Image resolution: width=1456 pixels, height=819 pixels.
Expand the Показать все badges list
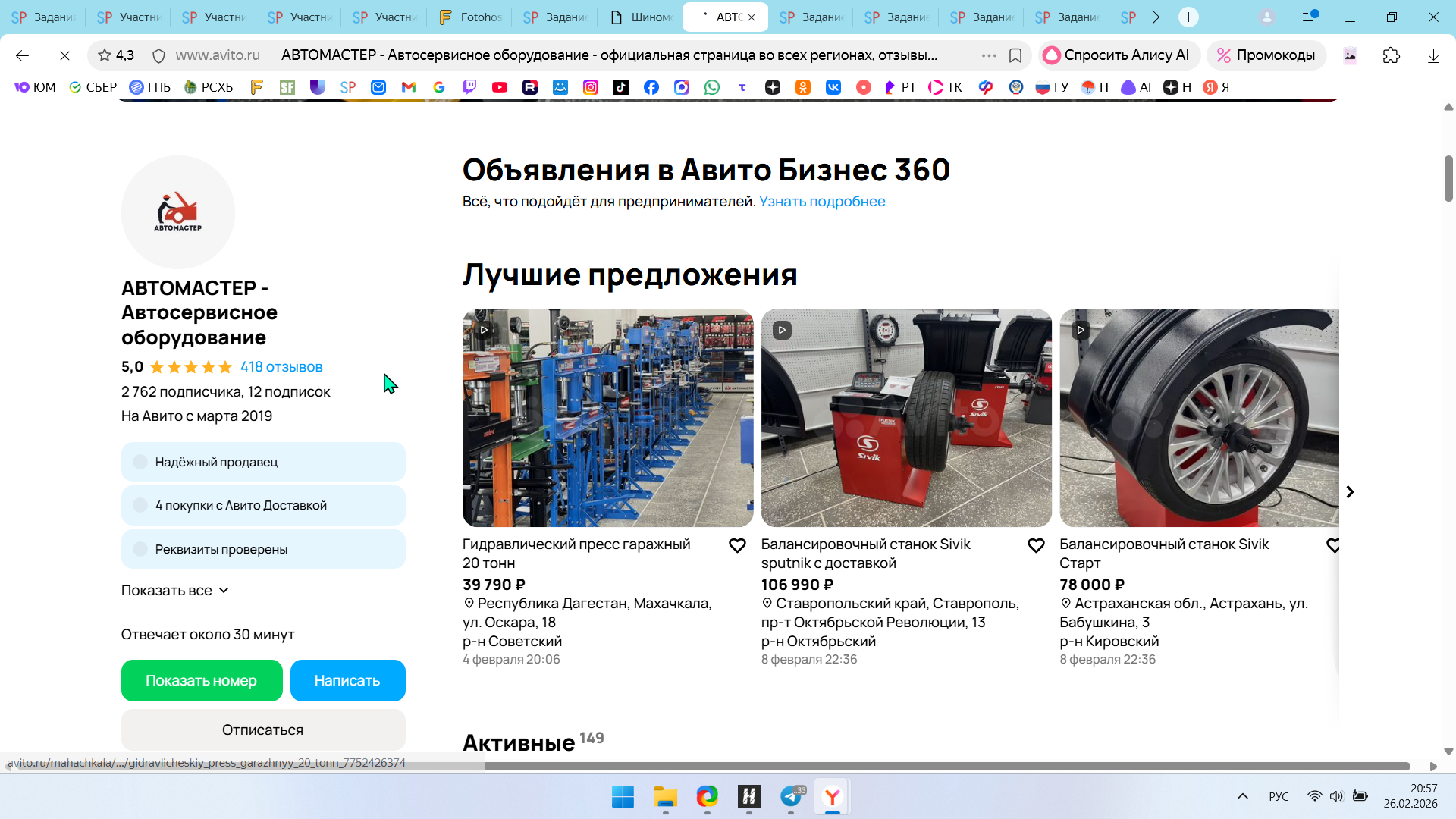[x=174, y=590]
